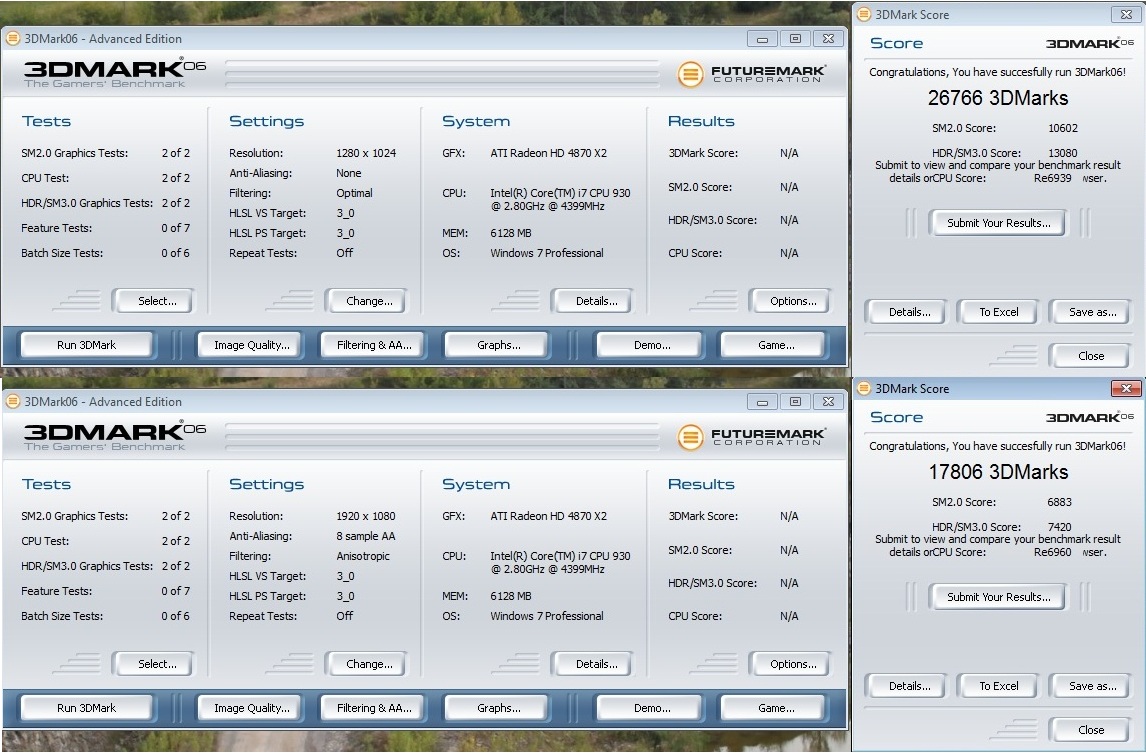The width and height of the screenshot is (1146, 753).
Task: Click the Anisotropic filtering value
Action: point(363,556)
